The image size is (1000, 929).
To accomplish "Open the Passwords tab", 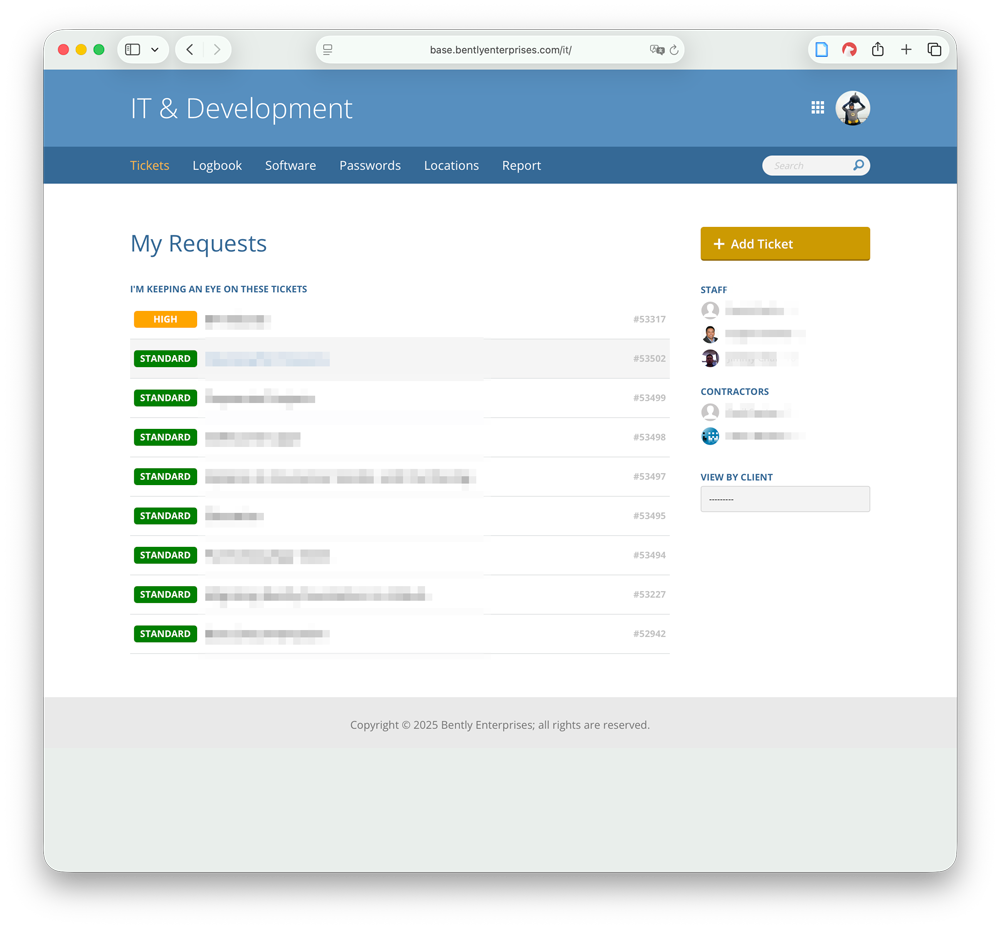I will coord(370,166).
